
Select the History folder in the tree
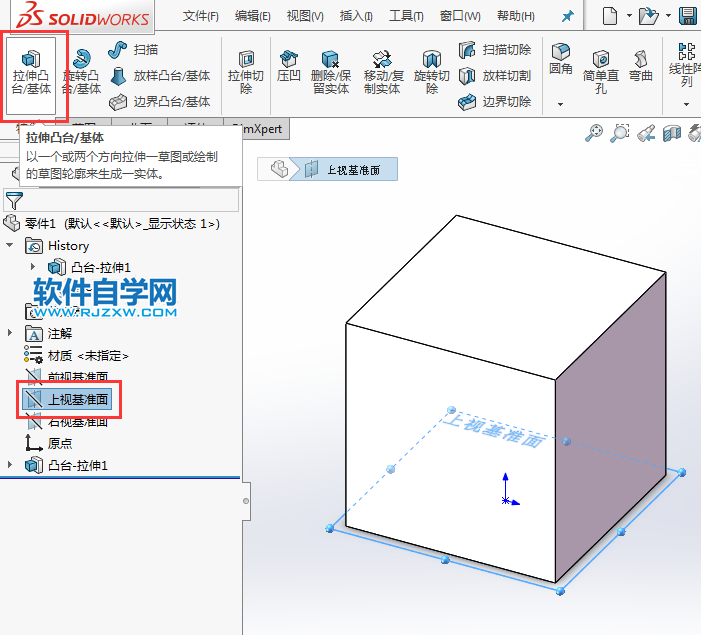58,246
